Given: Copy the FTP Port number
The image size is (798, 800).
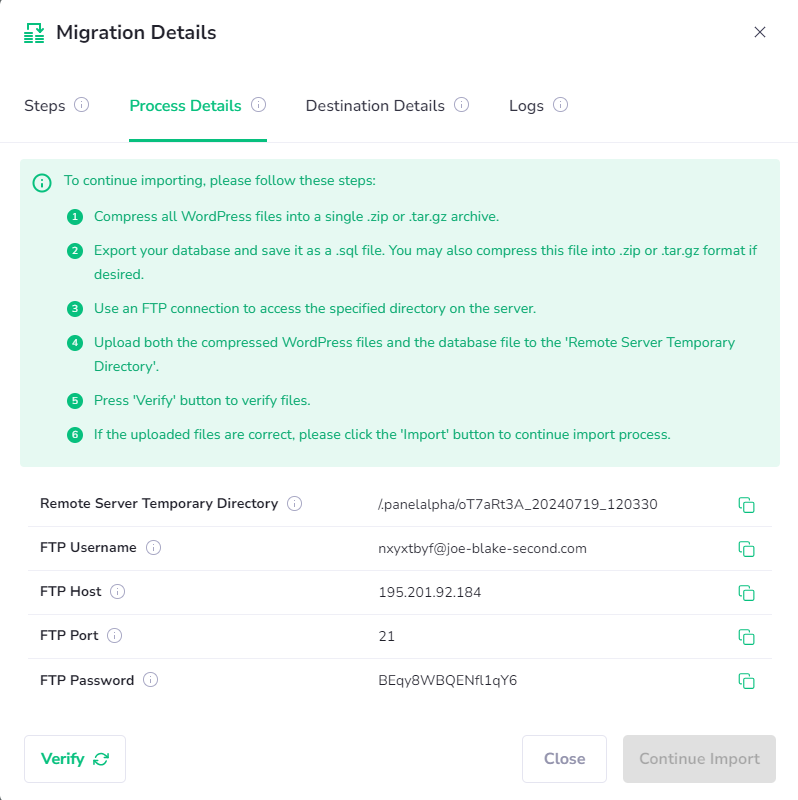Looking at the screenshot, I should click(x=746, y=636).
